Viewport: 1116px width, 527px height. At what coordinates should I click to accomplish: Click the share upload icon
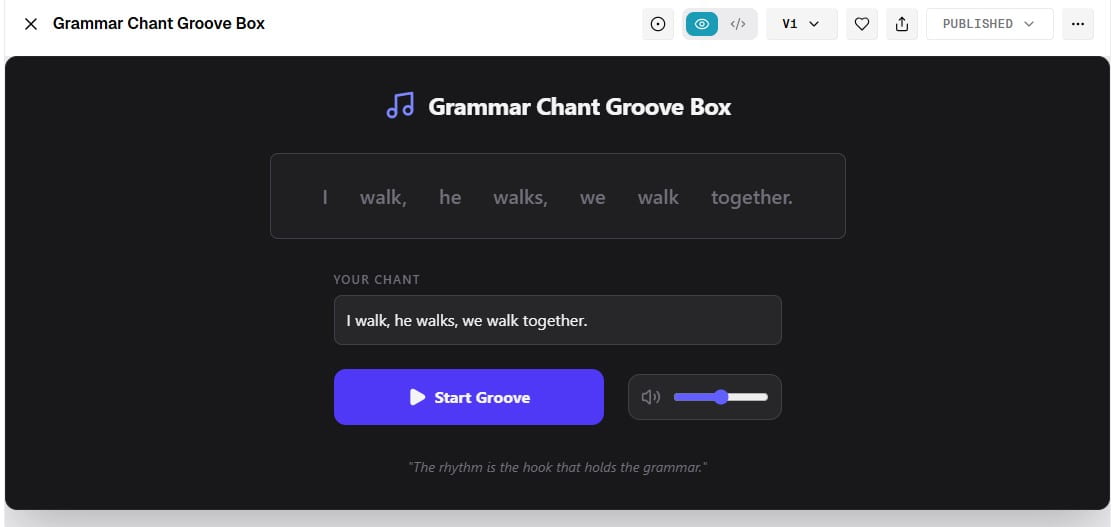point(901,24)
